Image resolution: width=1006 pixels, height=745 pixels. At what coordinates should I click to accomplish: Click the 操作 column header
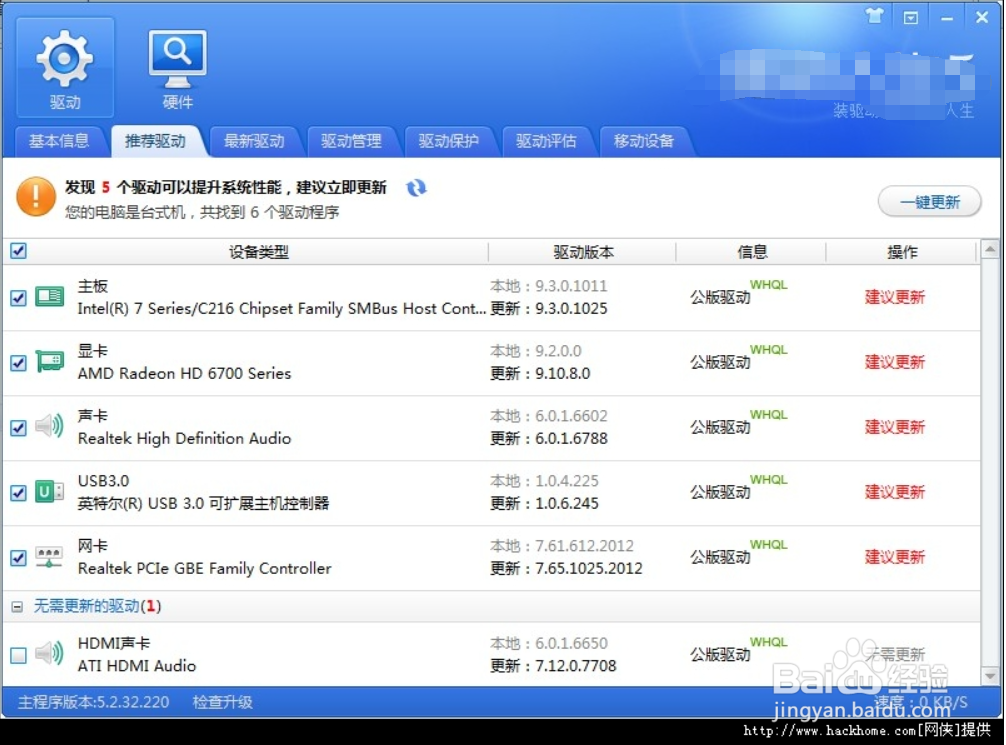(902, 252)
